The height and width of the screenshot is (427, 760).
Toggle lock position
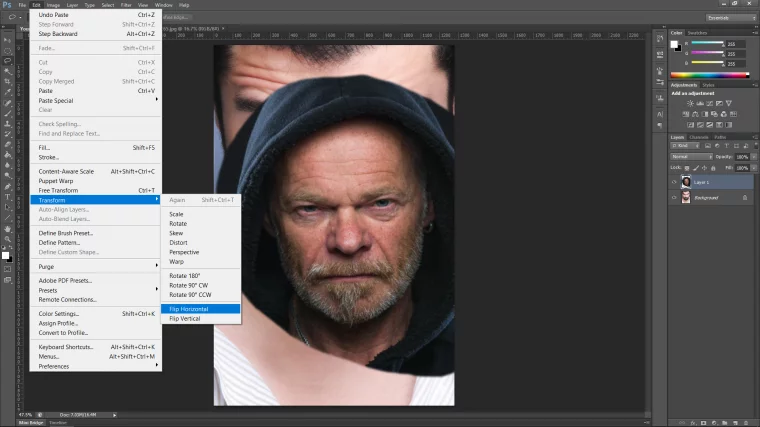(x=704, y=168)
